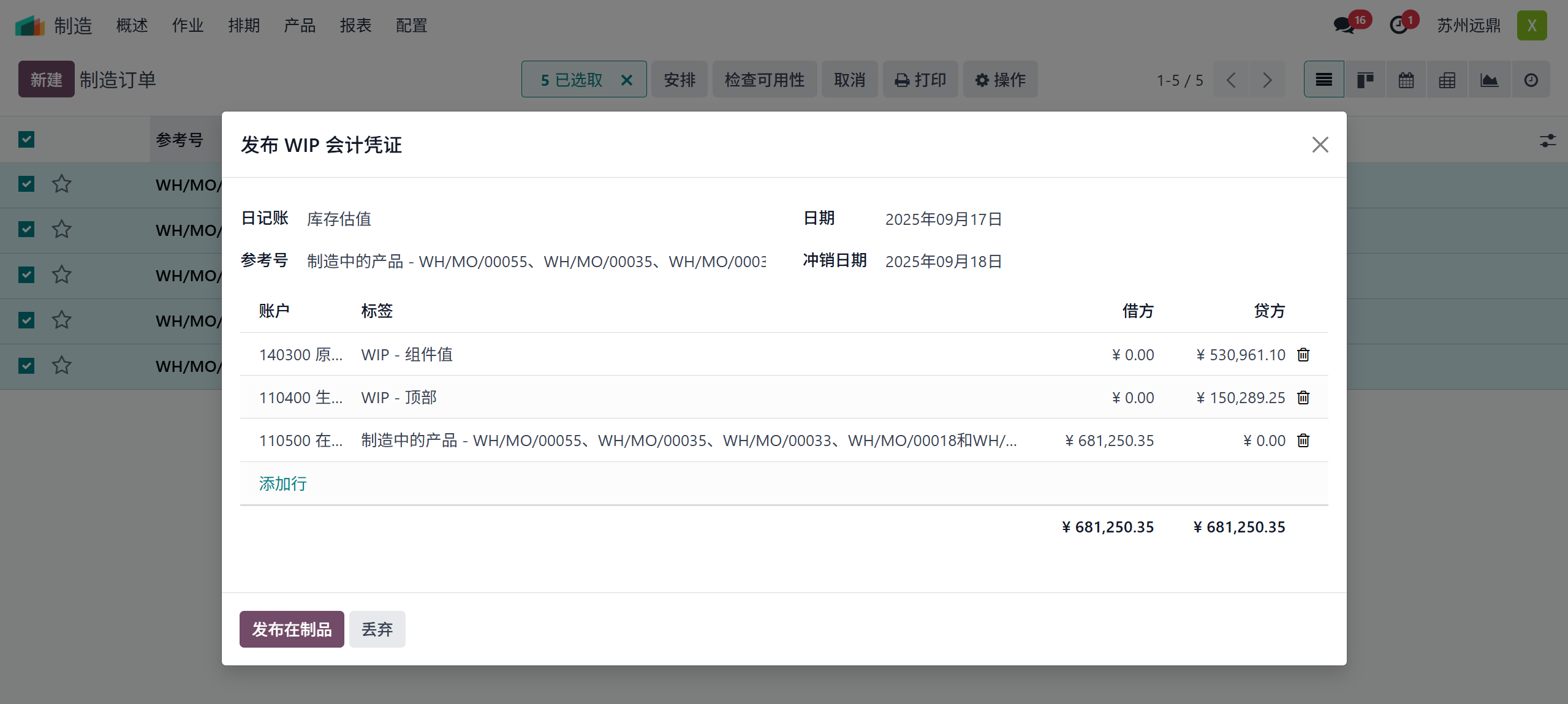Switch to kanban view
Viewport: 1568px width, 704px height.
(1365, 80)
